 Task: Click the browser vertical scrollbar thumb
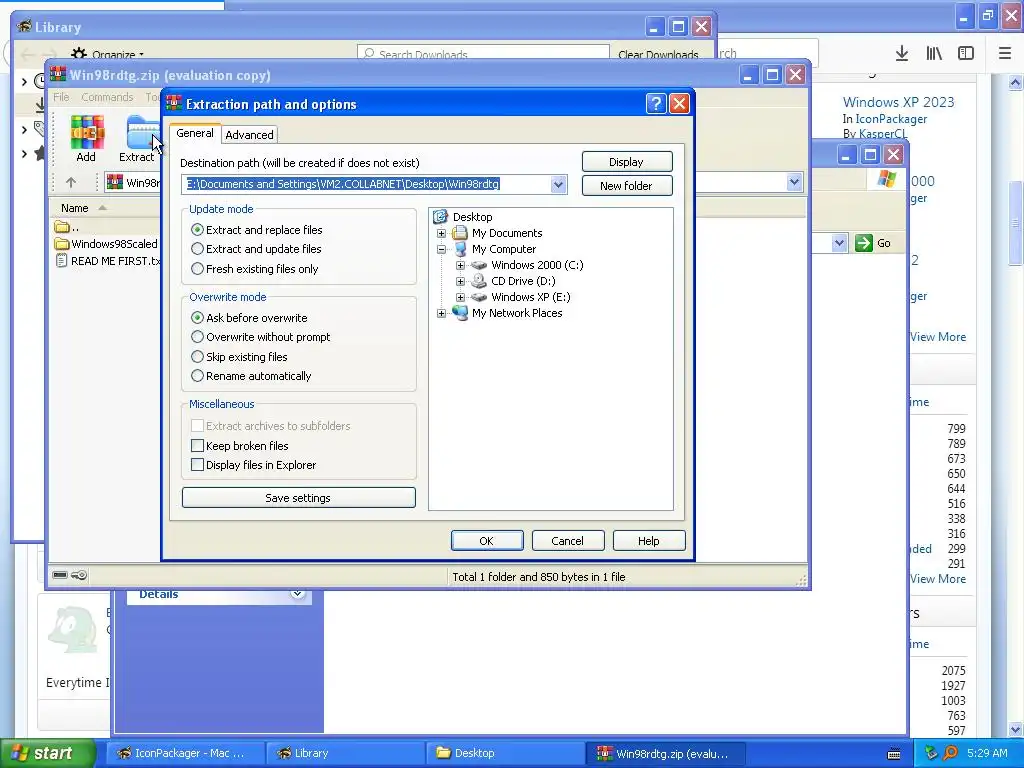[x=1016, y=223]
